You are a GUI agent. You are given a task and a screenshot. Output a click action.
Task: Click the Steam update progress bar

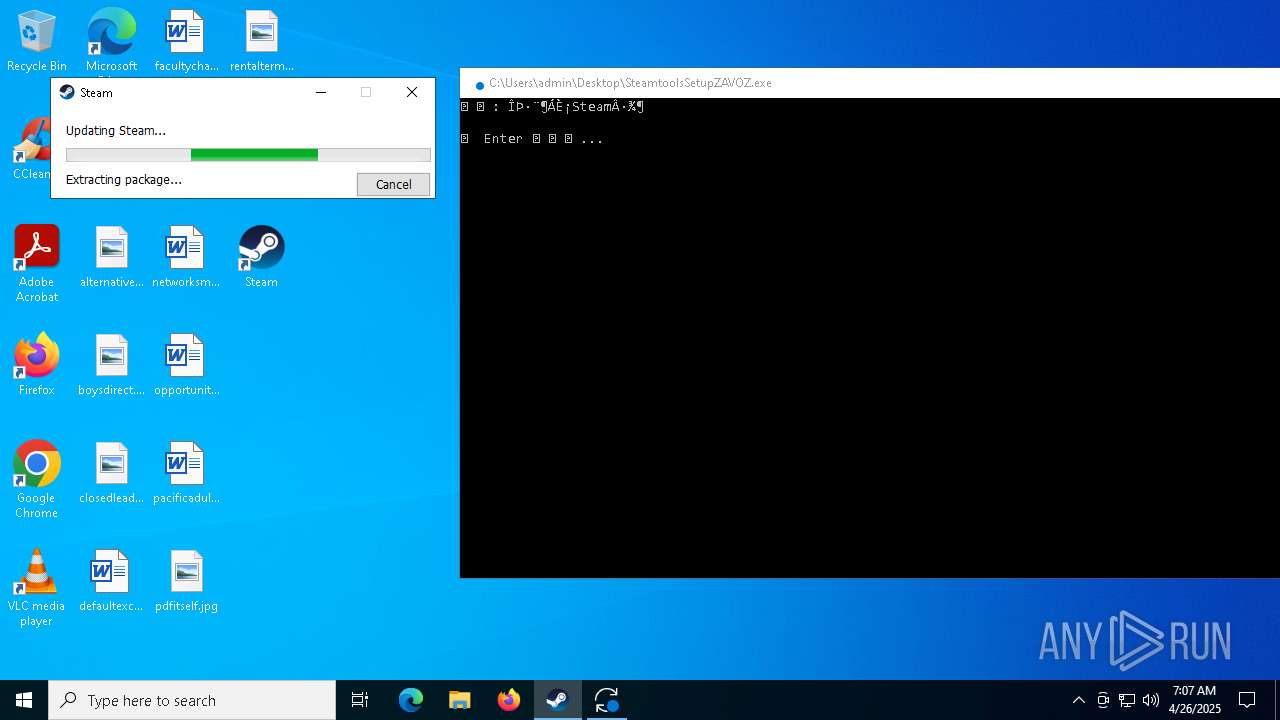tap(248, 155)
